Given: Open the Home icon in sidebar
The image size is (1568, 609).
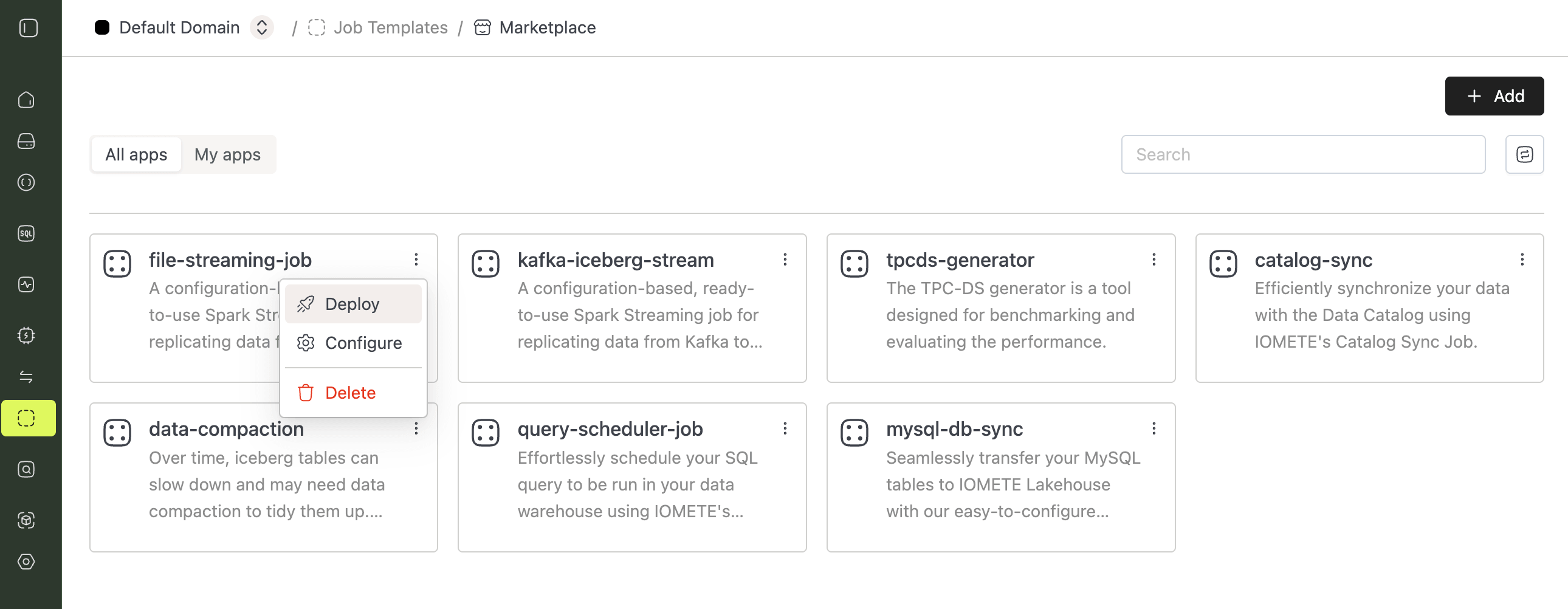Looking at the screenshot, I should (x=26, y=99).
